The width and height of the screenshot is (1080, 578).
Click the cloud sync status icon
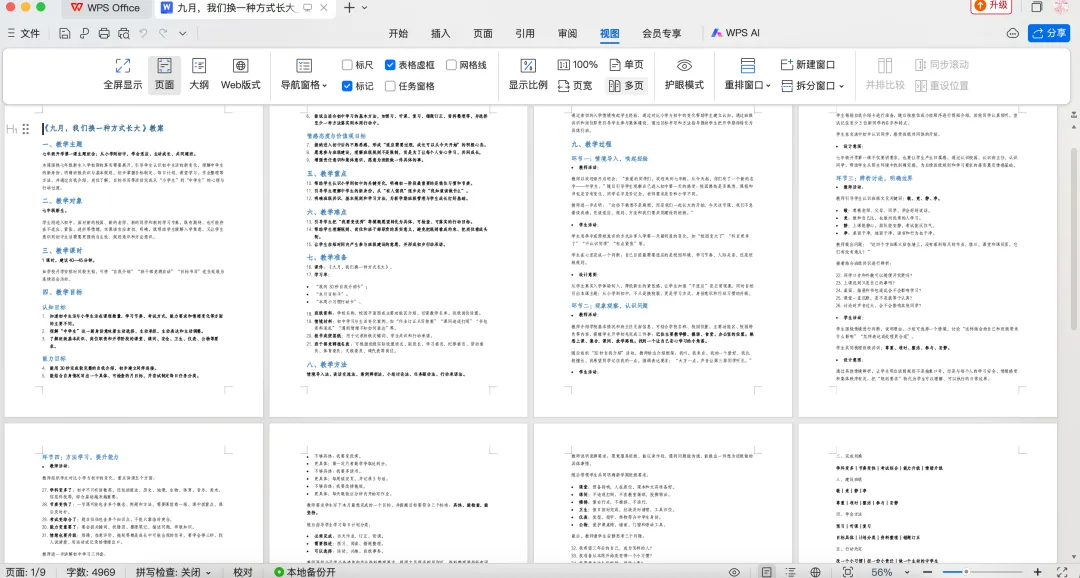click(x=1012, y=33)
